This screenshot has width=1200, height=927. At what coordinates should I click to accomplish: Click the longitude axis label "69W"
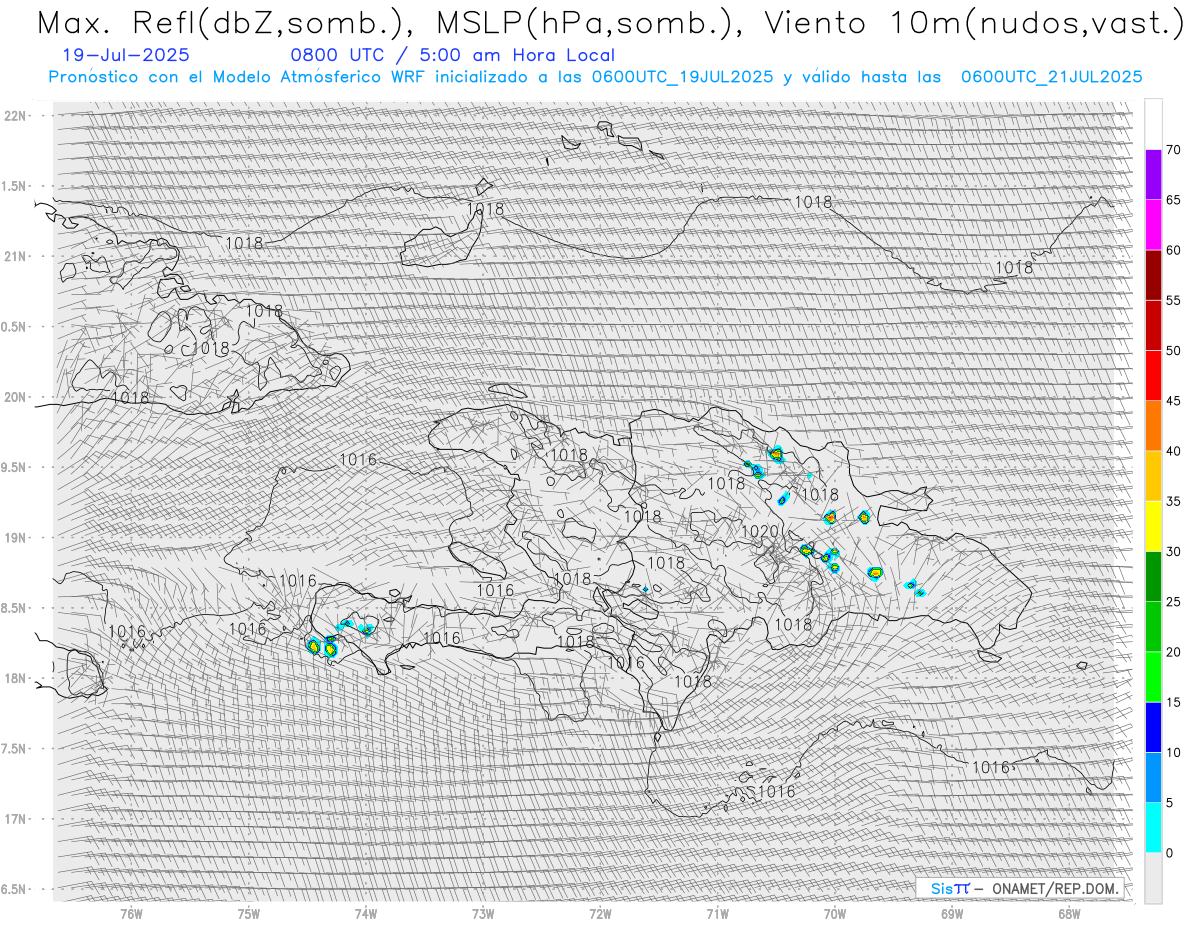click(x=952, y=913)
